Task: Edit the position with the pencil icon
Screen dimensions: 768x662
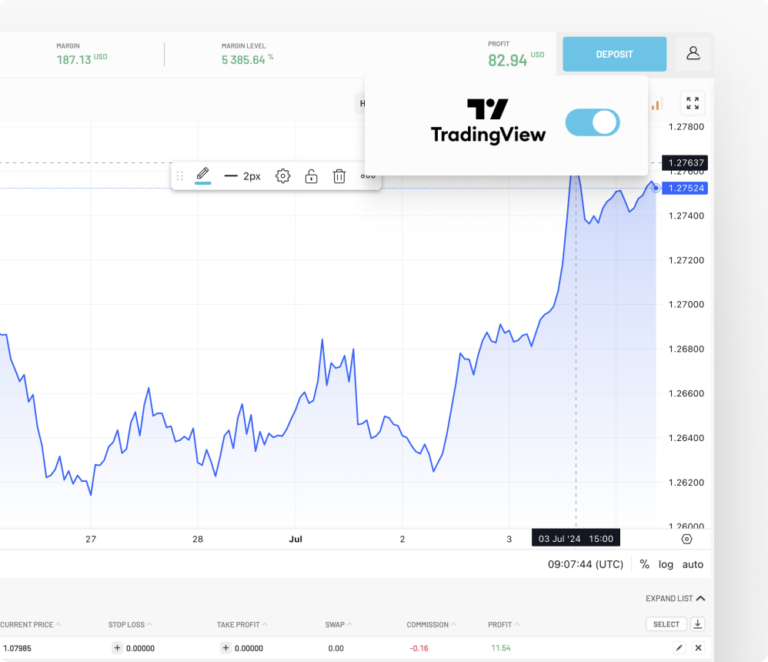Action: 679,648
